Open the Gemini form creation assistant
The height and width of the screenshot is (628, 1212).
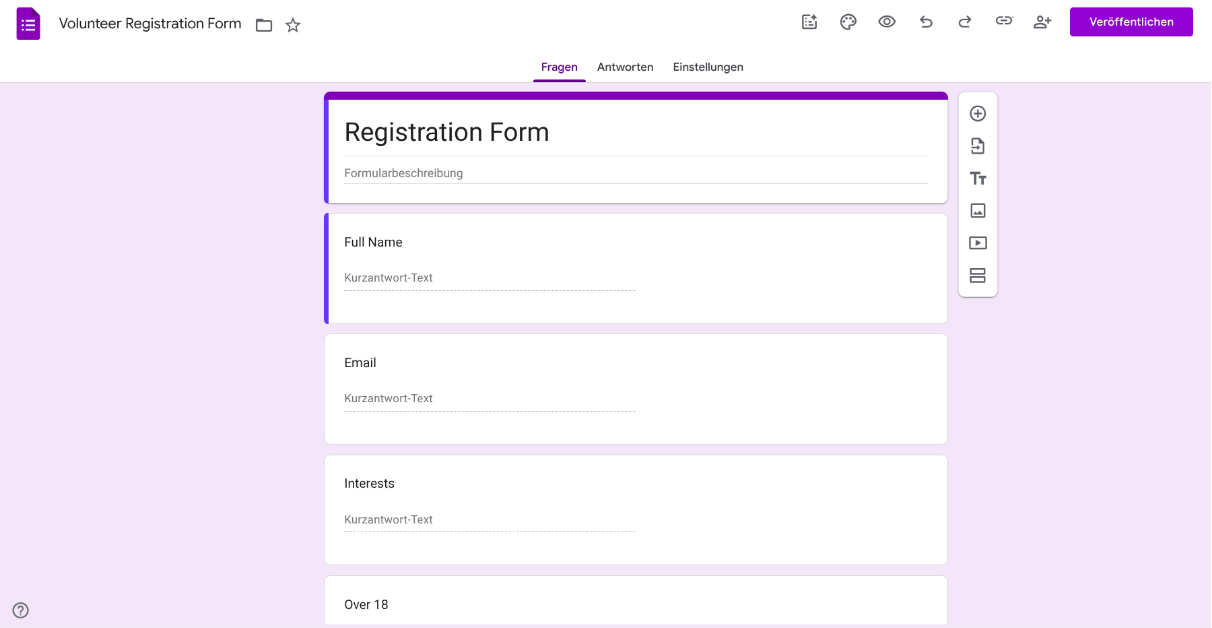[809, 21]
